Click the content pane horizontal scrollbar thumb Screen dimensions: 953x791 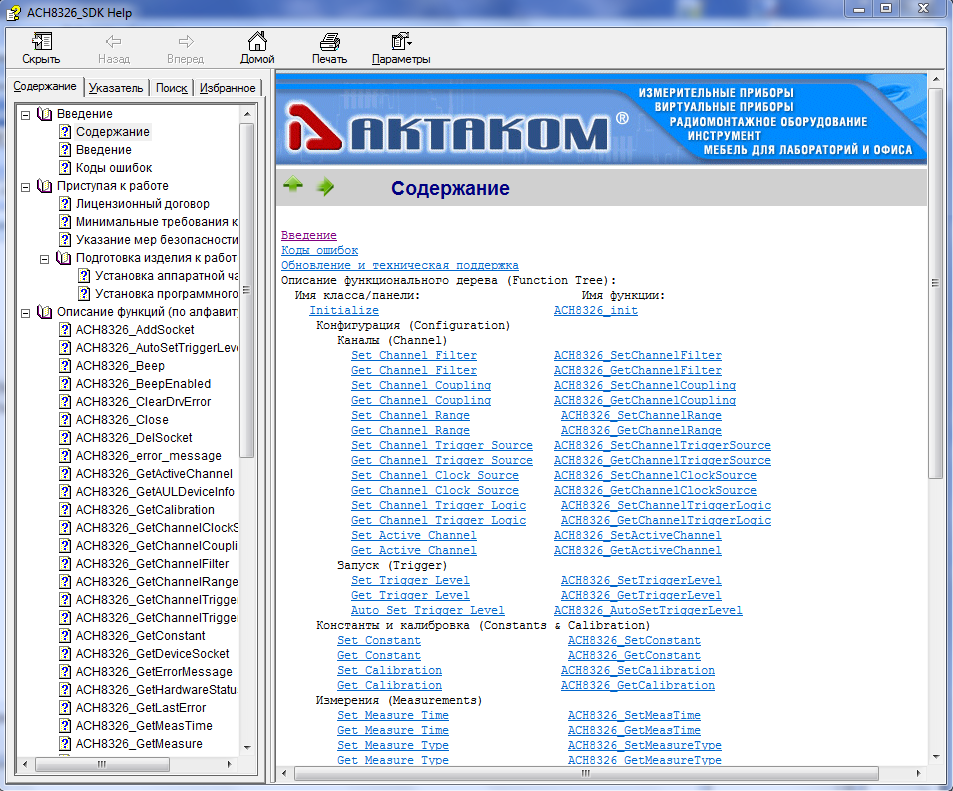click(586, 773)
